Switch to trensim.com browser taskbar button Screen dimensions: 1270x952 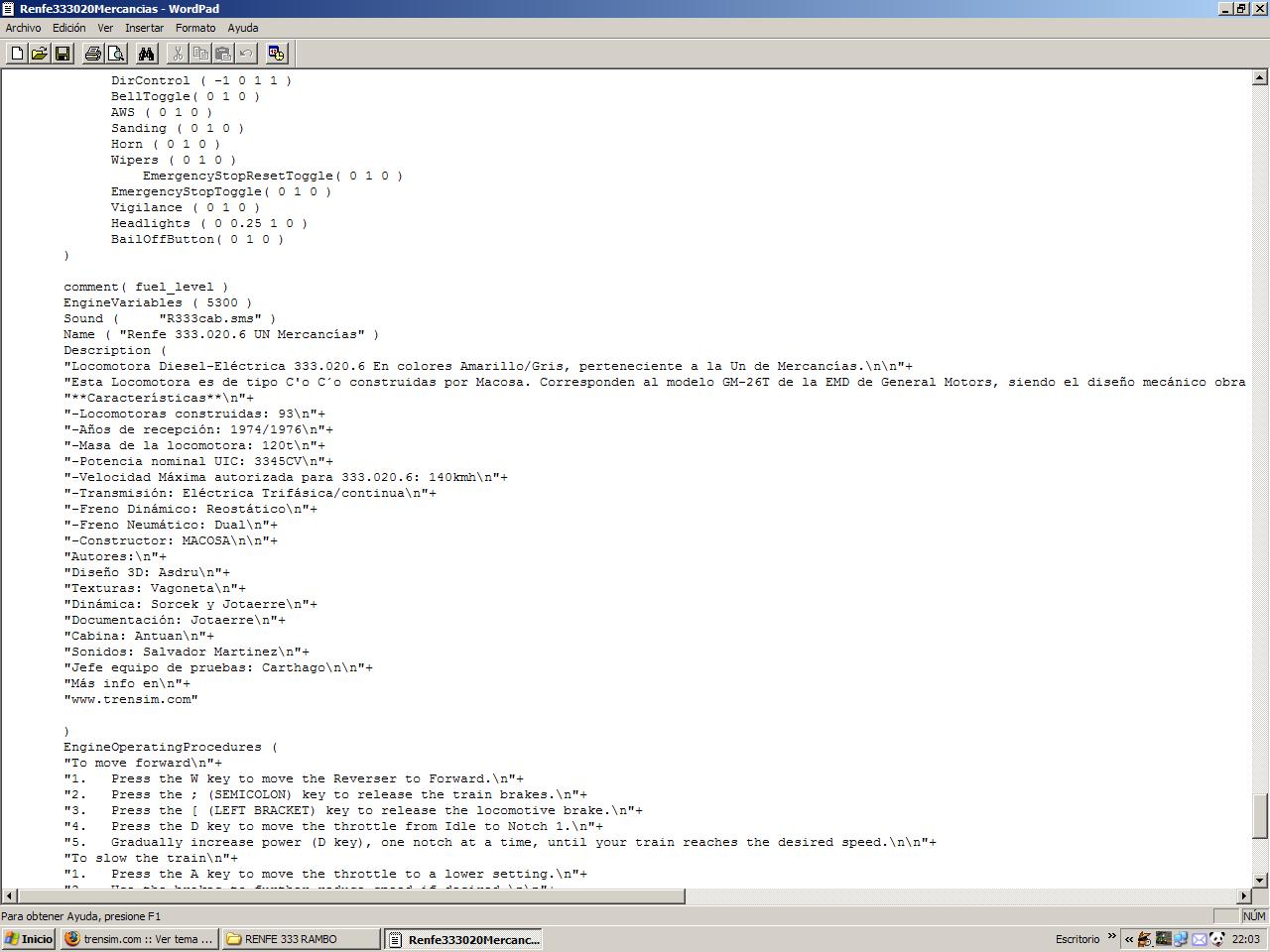(x=139, y=939)
